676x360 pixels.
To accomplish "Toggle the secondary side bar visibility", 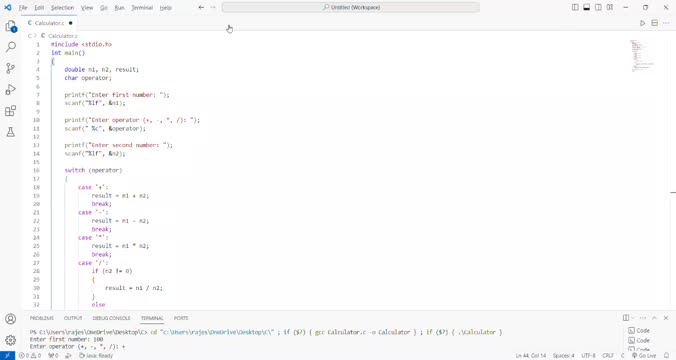I will pos(598,7).
